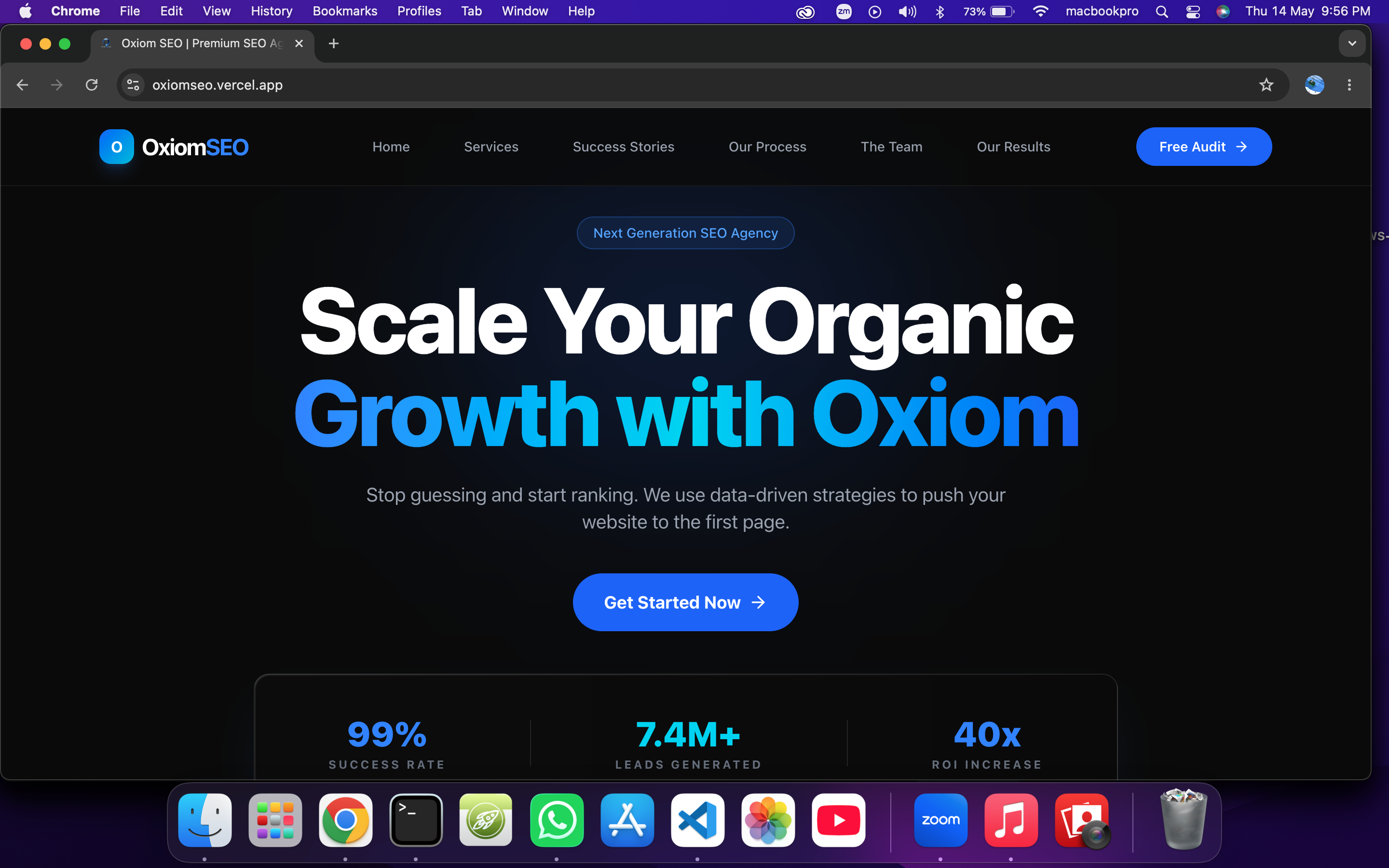Click the Next Generation SEO Agency badge
This screenshot has width=1389, height=868.
click(x=685, y=233)
